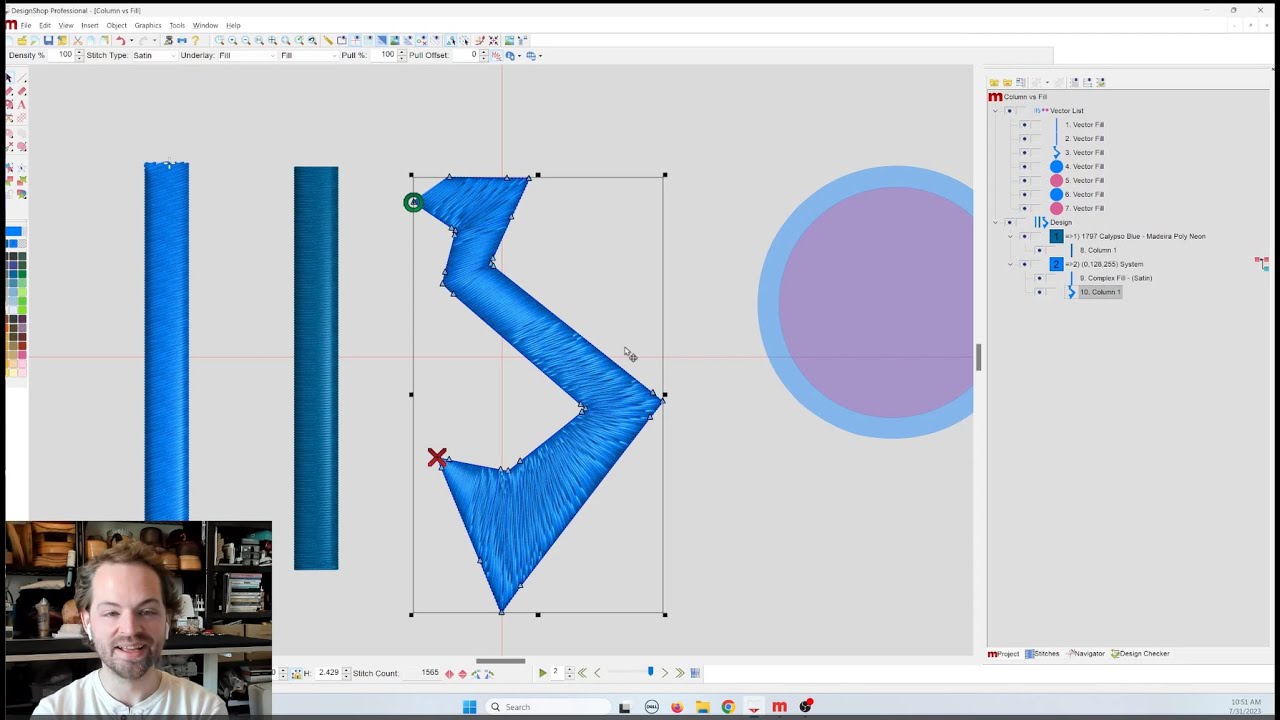Click the Windows Start button
Viewport: 1280px width, 720px height.
(x=469, y=707)
